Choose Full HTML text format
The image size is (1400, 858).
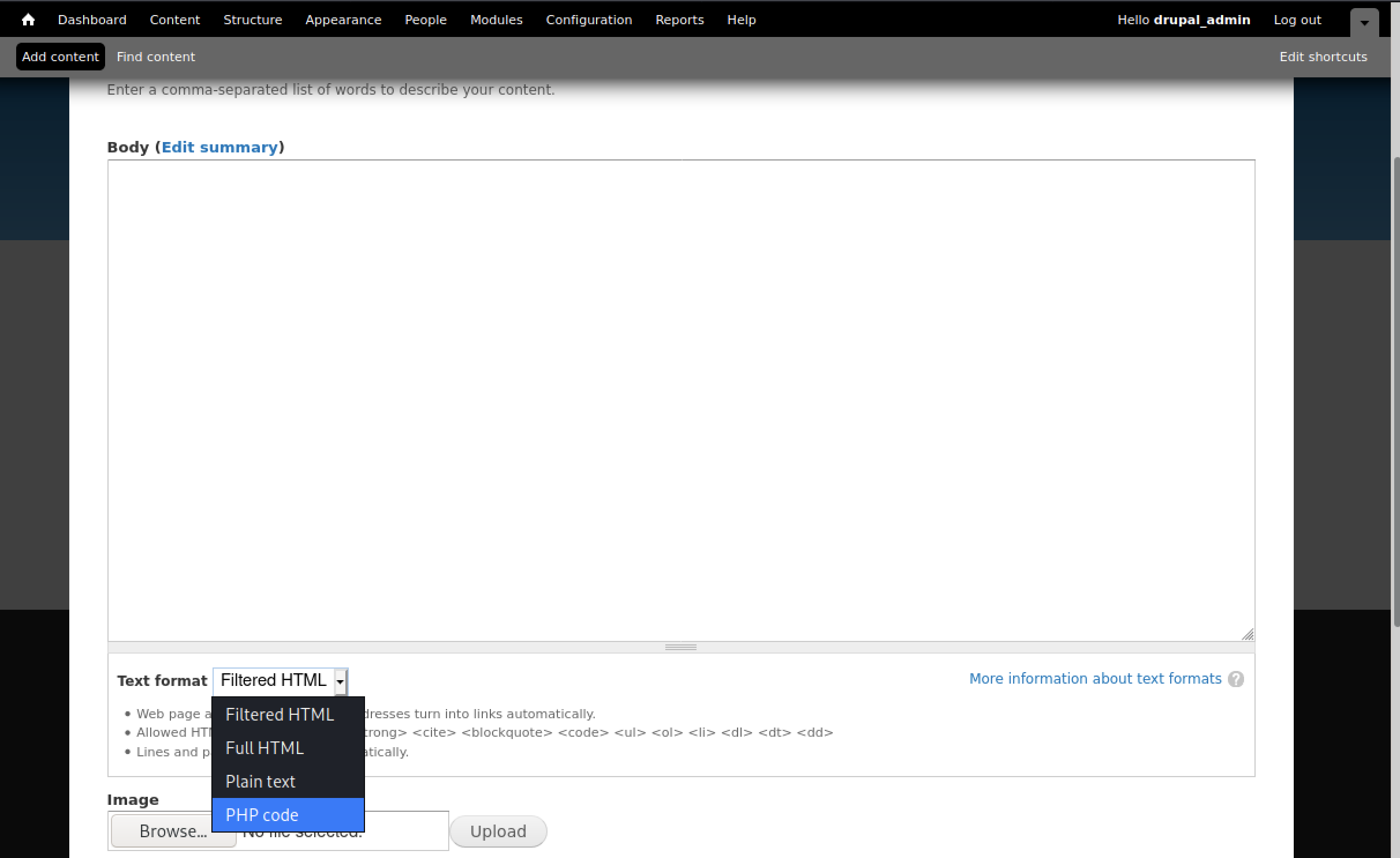pos(288,748)
